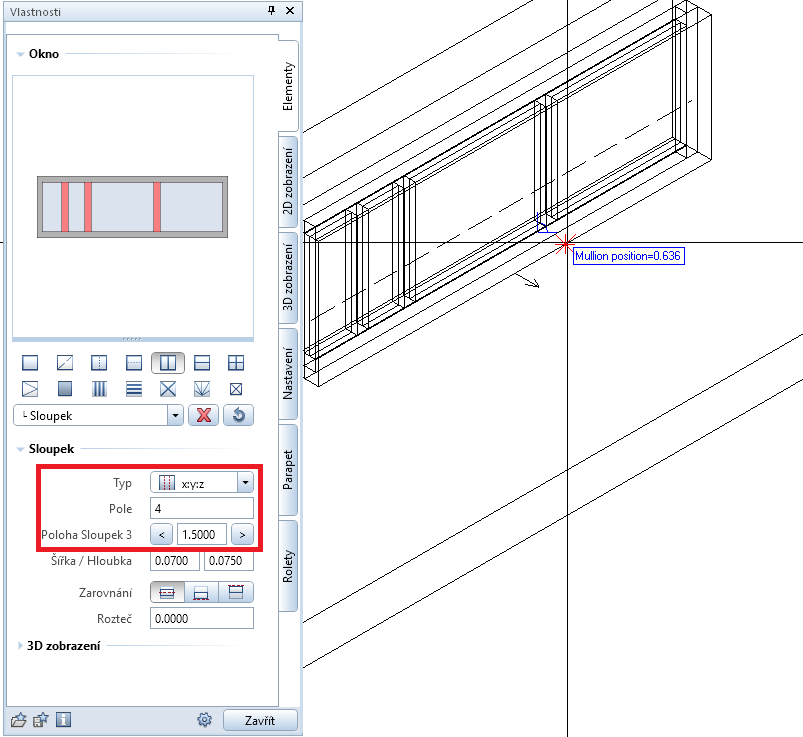This screenshot has width=803, height=737.
Task: Close the Vlastnosti panel
Action: pos(290,11)
